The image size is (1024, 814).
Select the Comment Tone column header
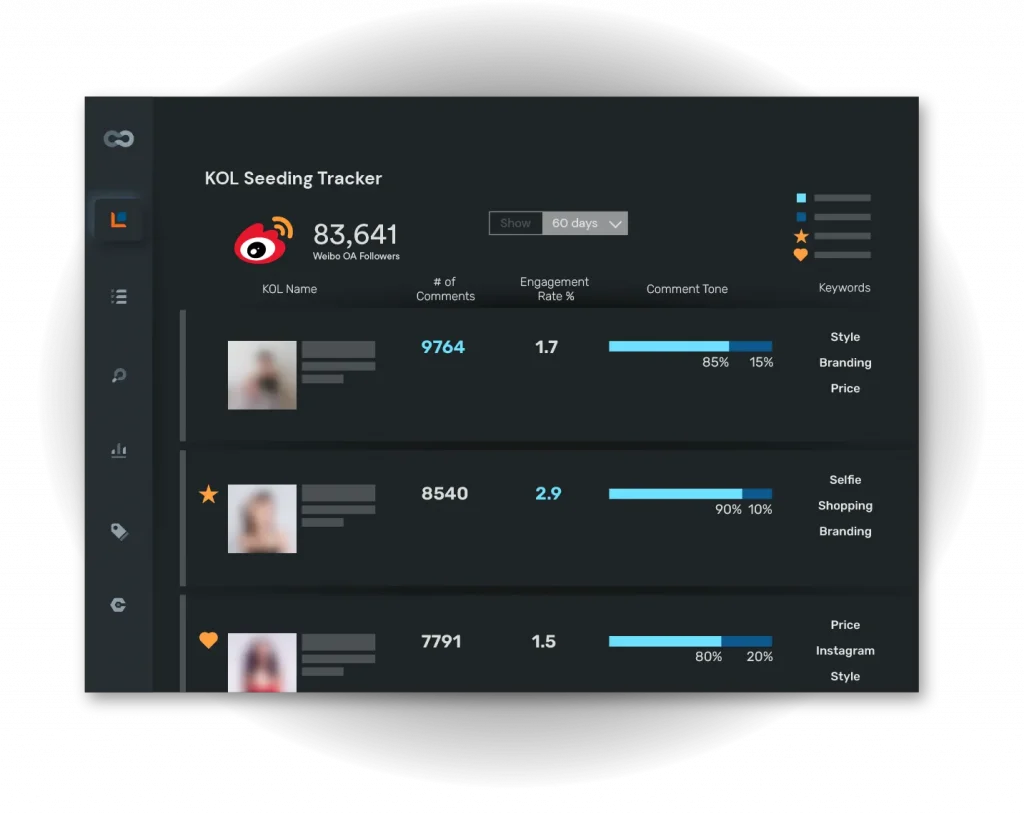(x=686, y=289)
